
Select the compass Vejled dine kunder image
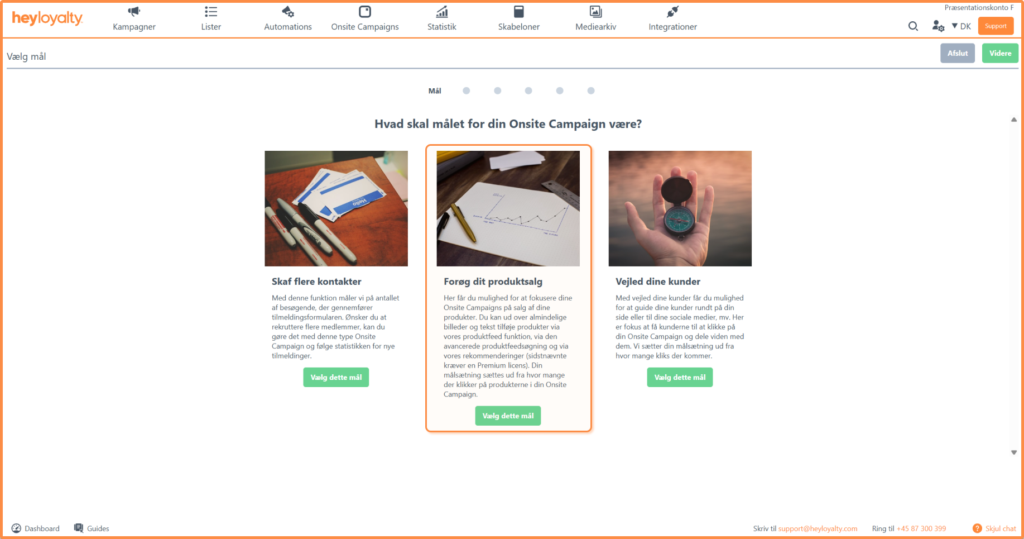pyautogui.click(x=680, y=208)
